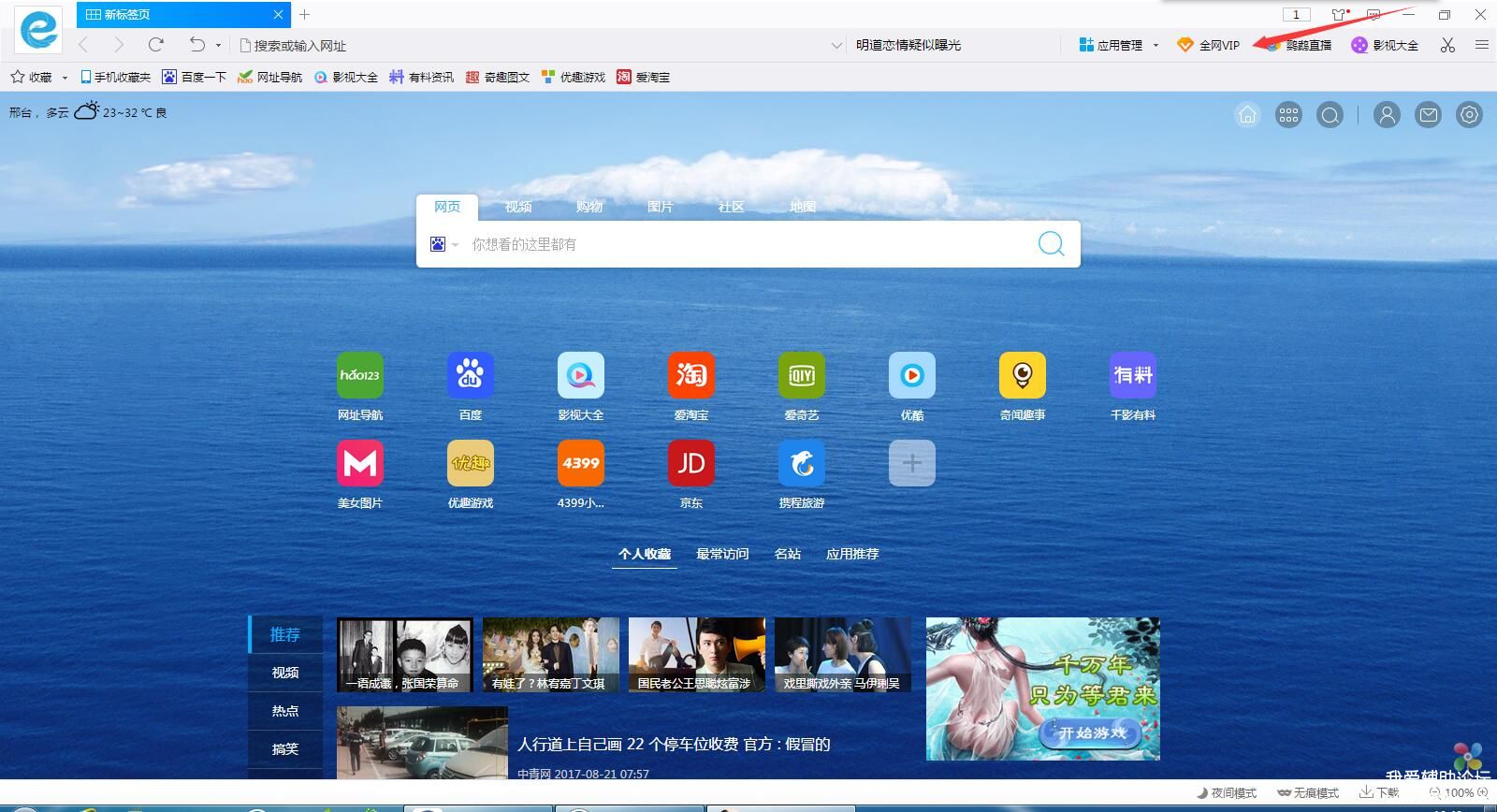Open the mail envelope icon
This screenshot has width=1497, height=812.
click(x=1428, y=114)
